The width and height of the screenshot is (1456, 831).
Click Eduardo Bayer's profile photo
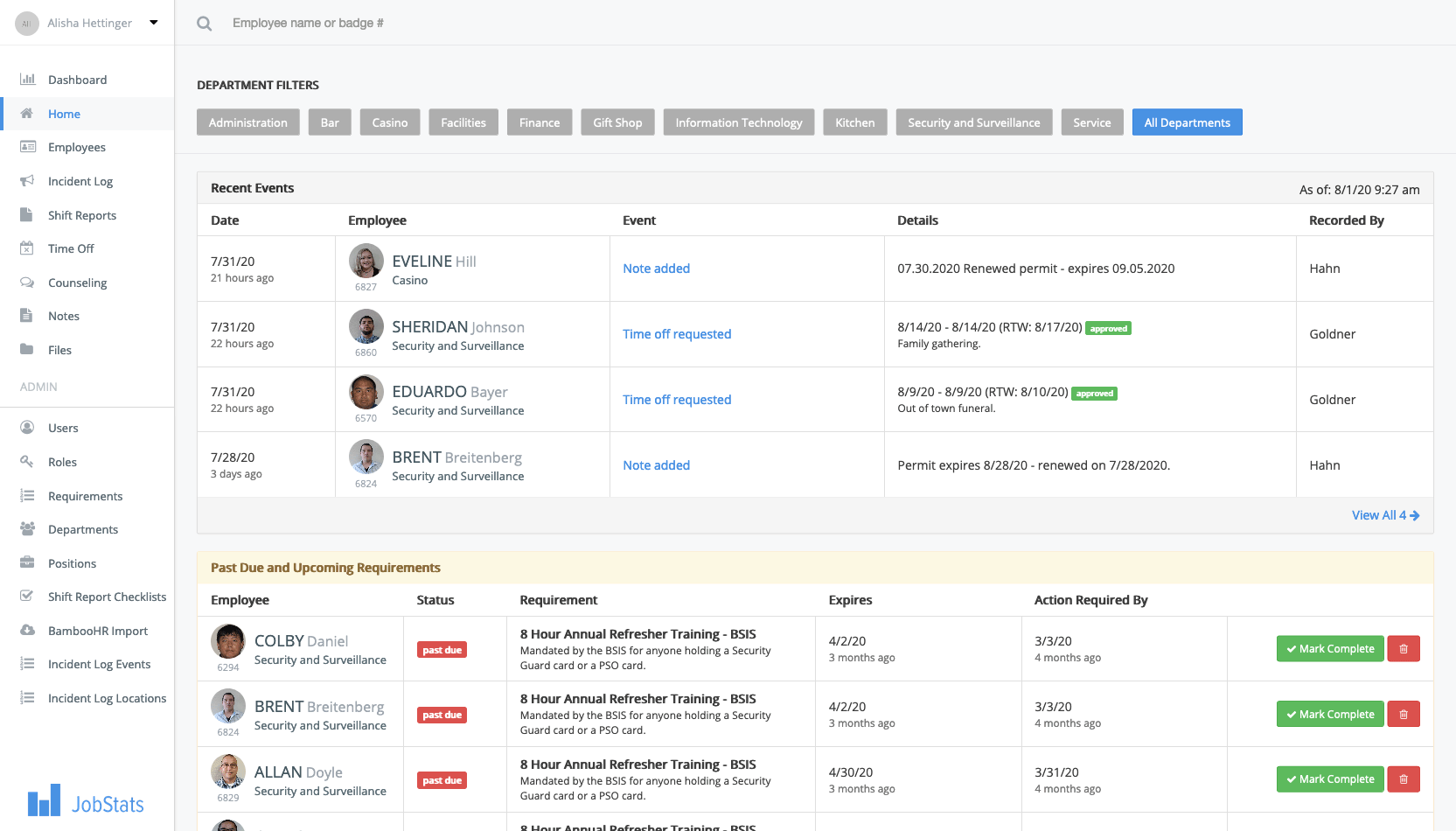366,392
